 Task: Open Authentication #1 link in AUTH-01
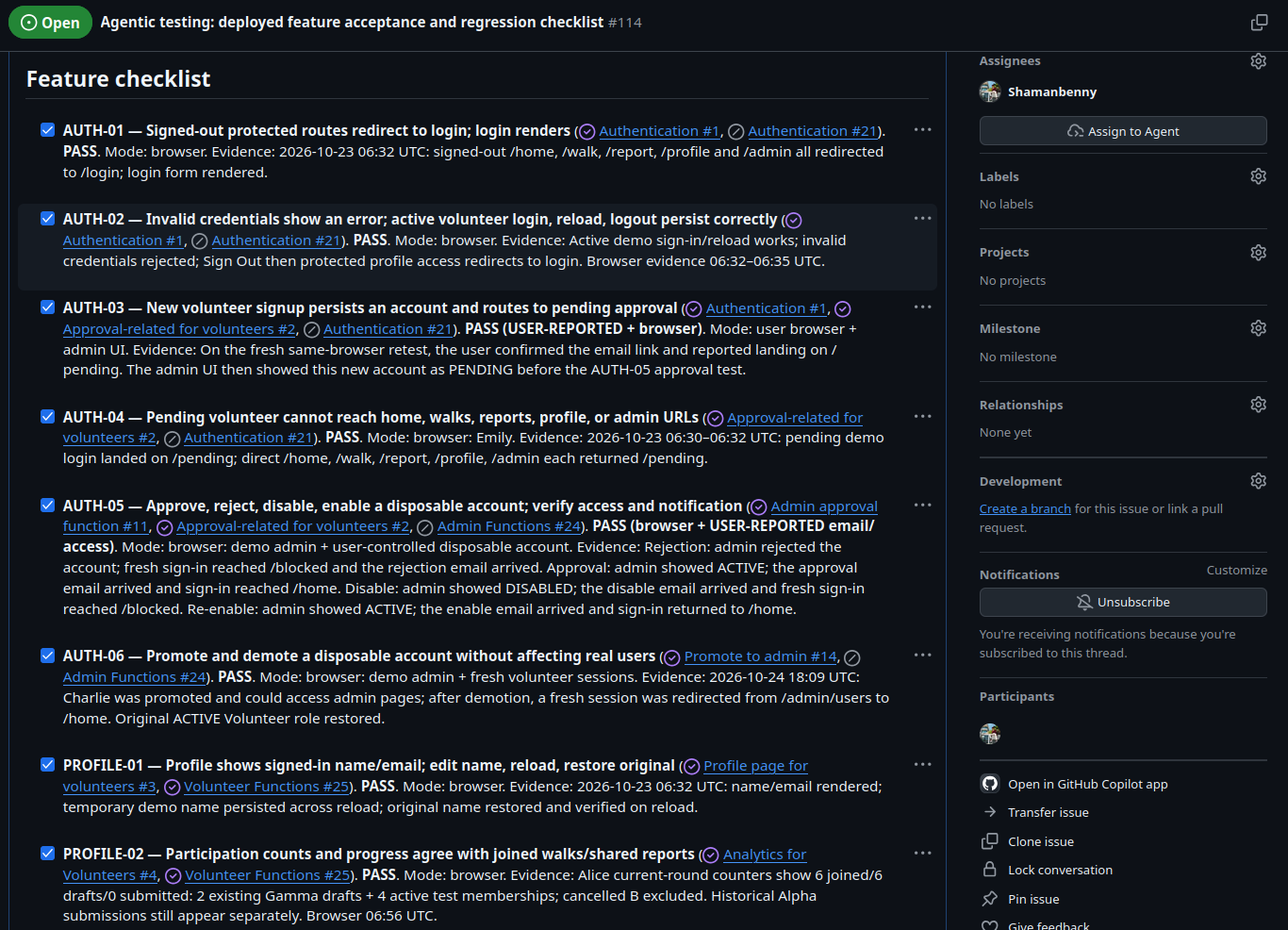point(659,131)
